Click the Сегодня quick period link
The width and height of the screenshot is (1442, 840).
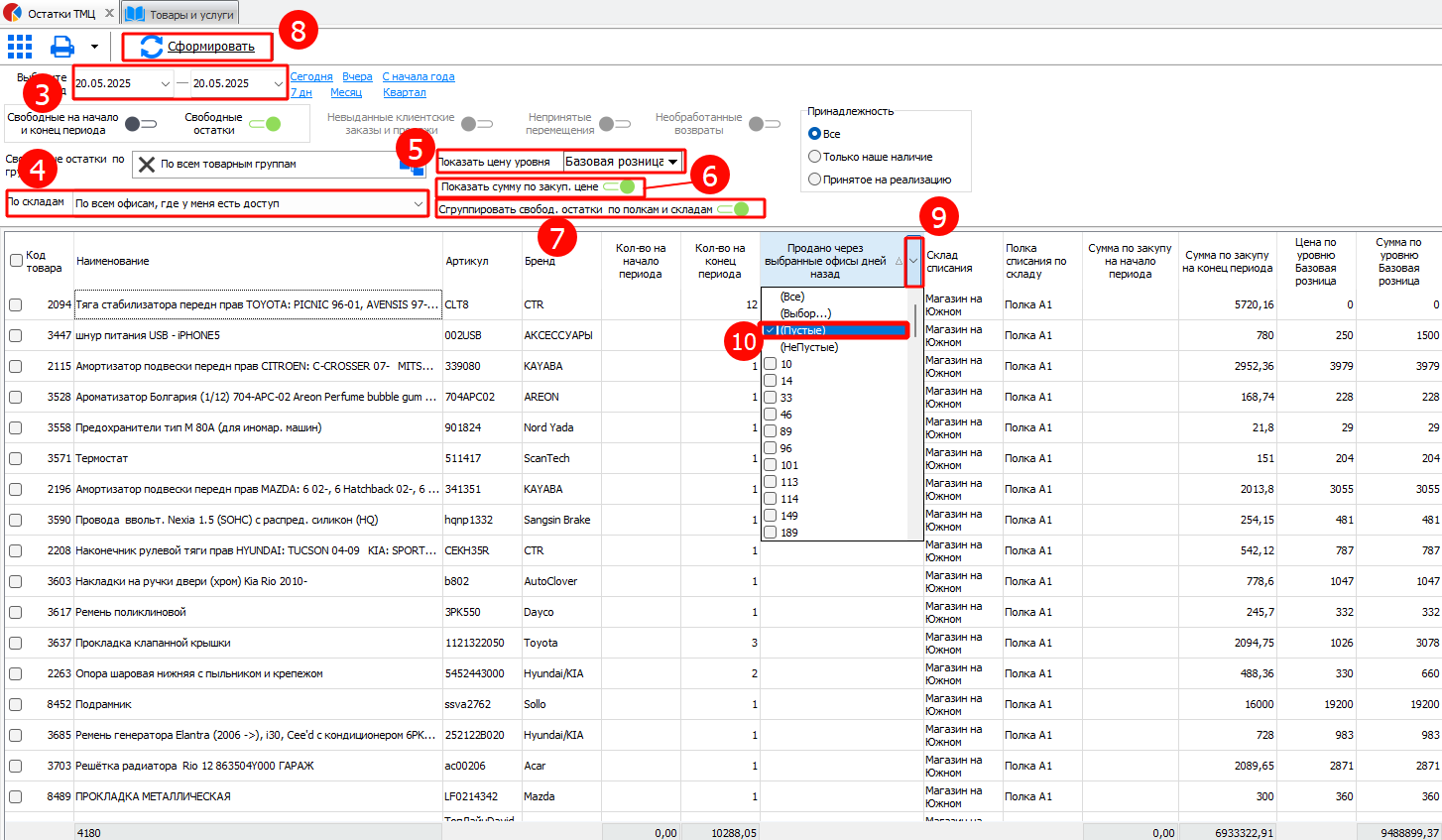point(311,76)
